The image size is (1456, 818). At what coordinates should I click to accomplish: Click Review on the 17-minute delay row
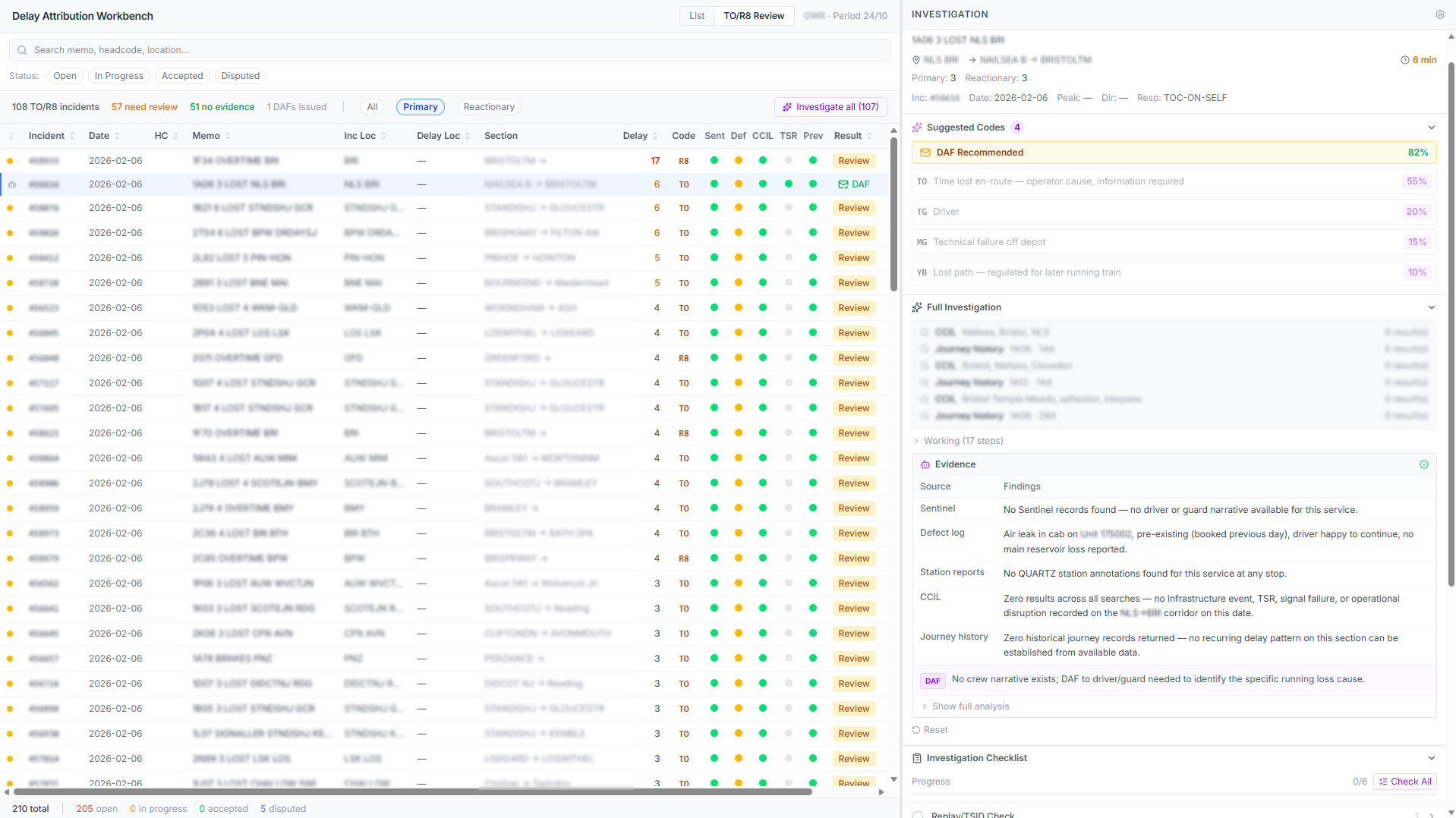pyautogui.click(x=853, y=161)
